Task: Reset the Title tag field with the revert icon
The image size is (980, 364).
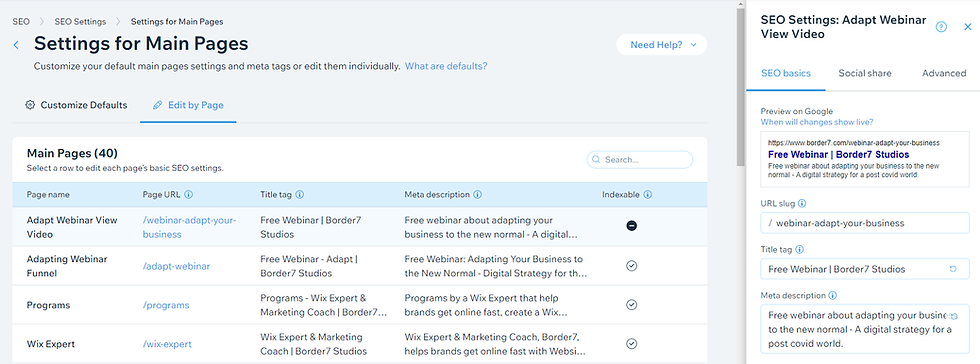Action: coord(953,269)
